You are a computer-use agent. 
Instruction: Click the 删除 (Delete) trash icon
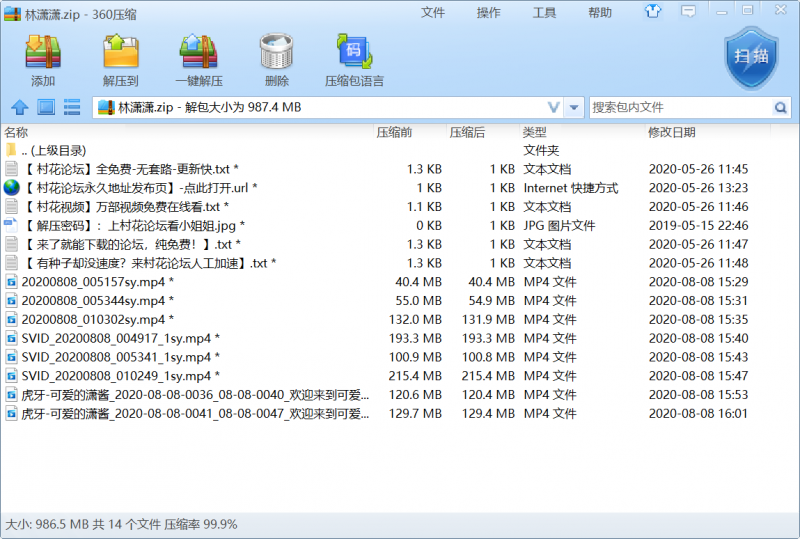(276, 58)
